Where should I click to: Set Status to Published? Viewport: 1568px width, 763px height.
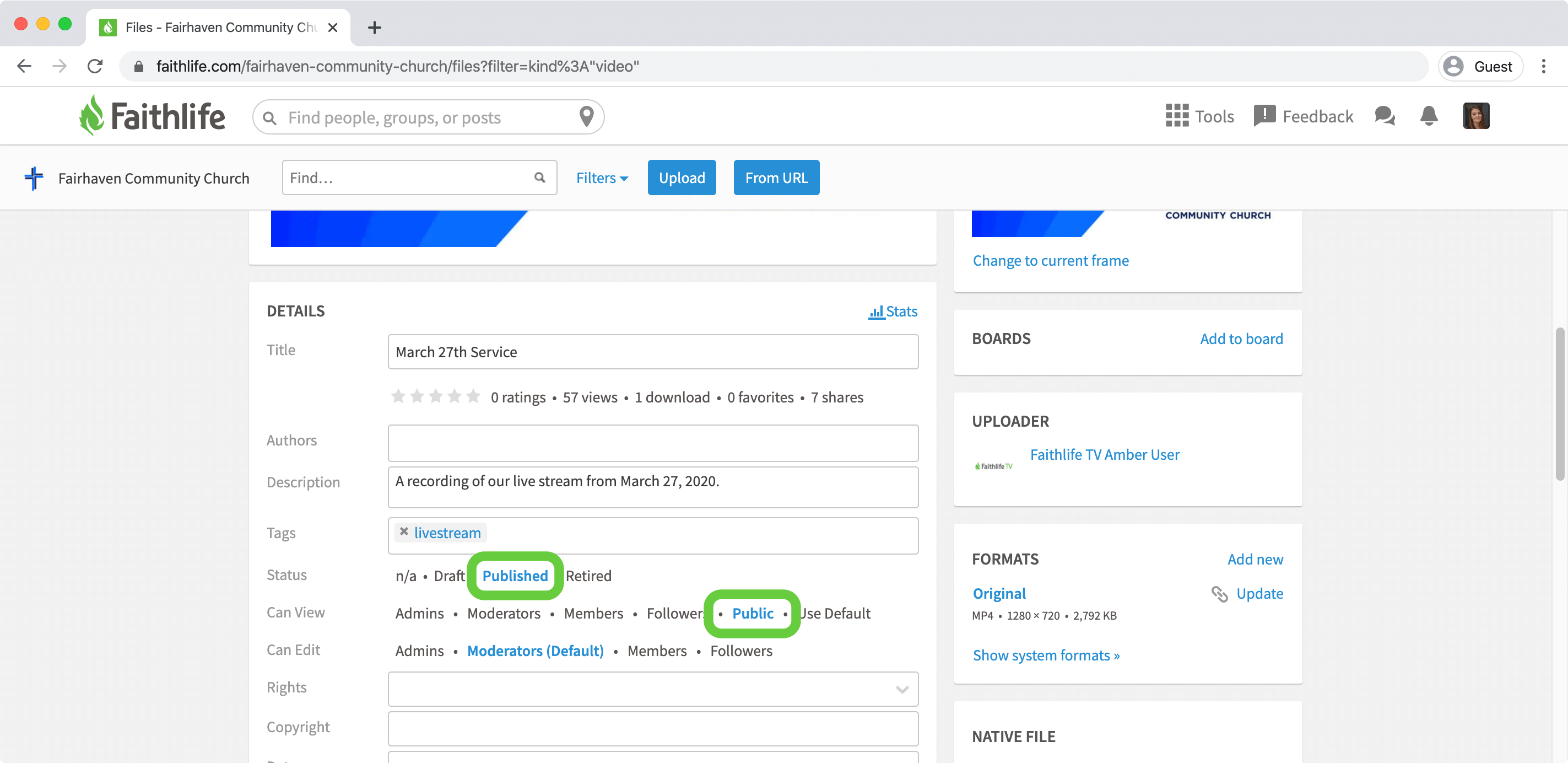coord(515,576)
